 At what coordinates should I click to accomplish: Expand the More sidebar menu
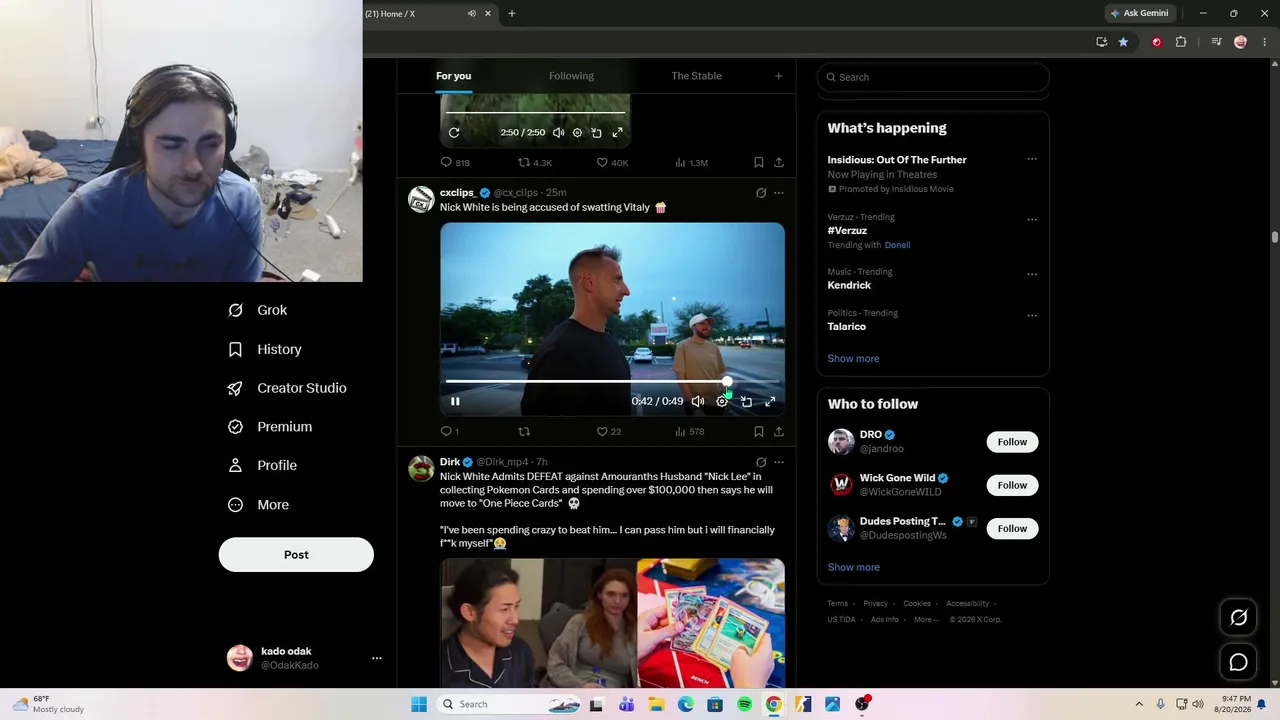point(258,505)
